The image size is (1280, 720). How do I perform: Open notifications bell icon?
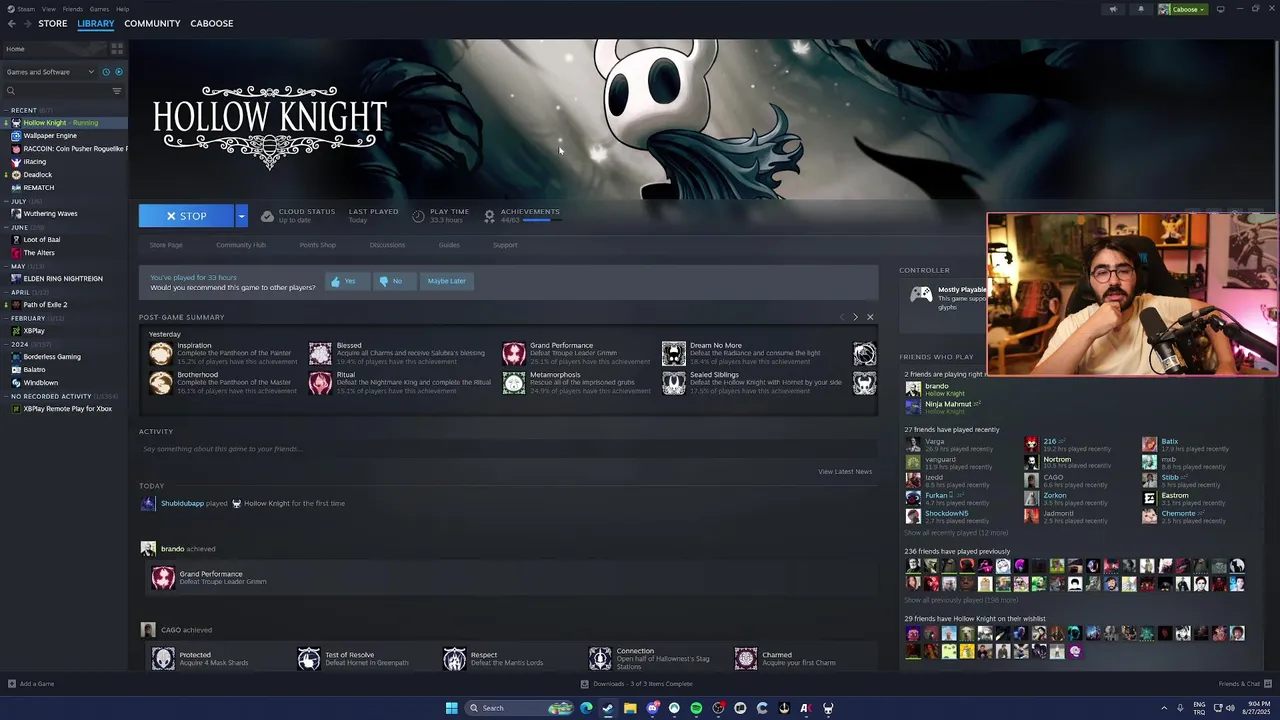click(x=1140, y=9)
